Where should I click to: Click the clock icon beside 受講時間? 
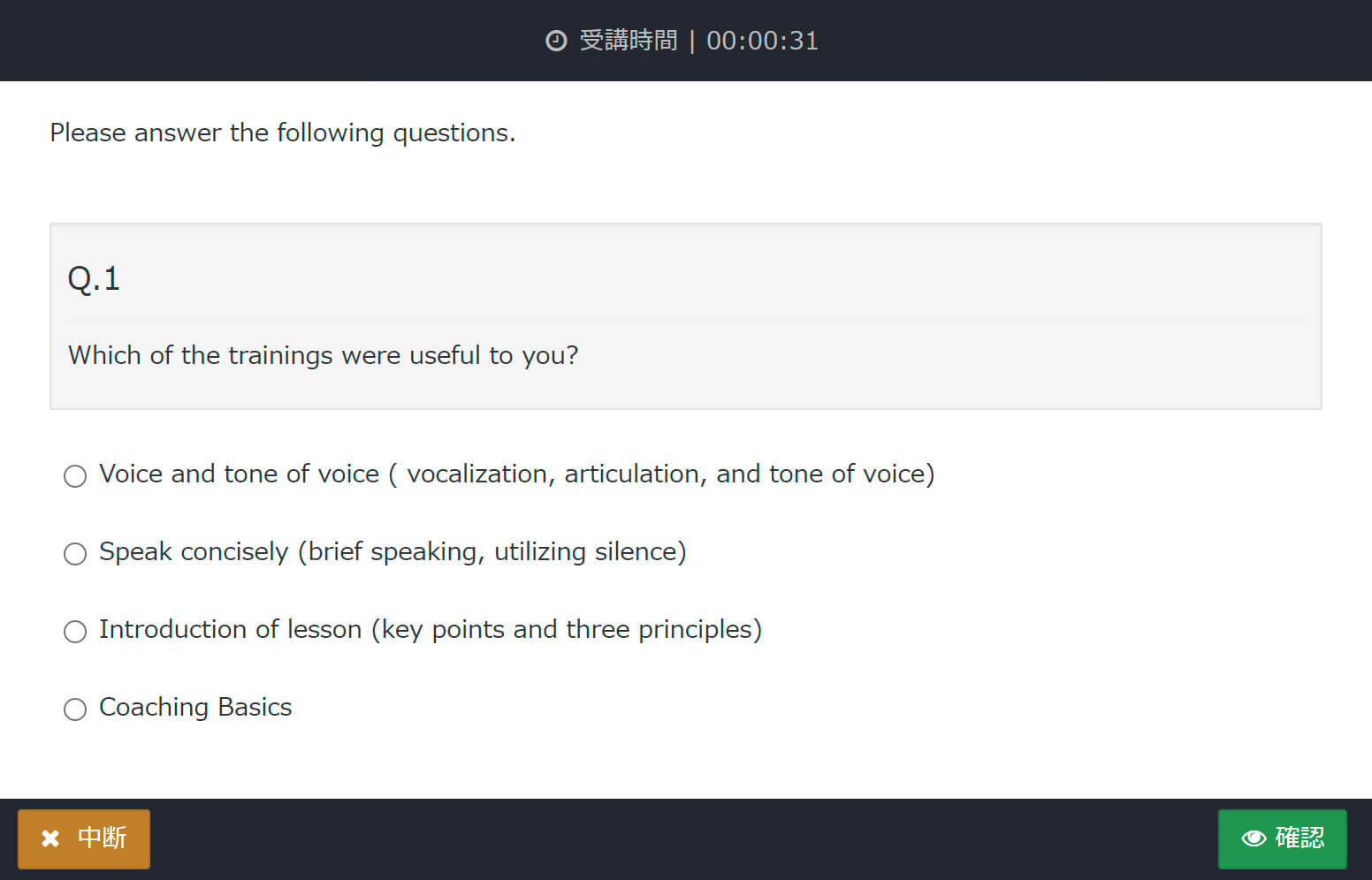[x=556, y=41]
